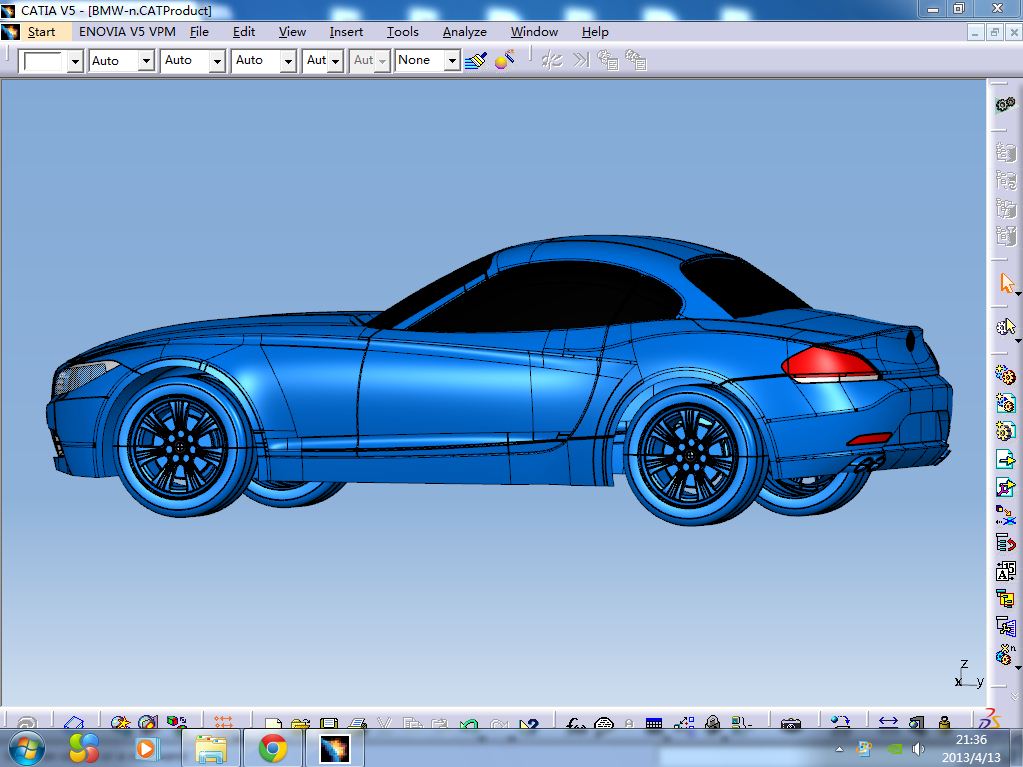Open the Selective Load tool
The height and width of the screenshot is (767, 1023).
pyautogui.click(x=1005, y=598)
